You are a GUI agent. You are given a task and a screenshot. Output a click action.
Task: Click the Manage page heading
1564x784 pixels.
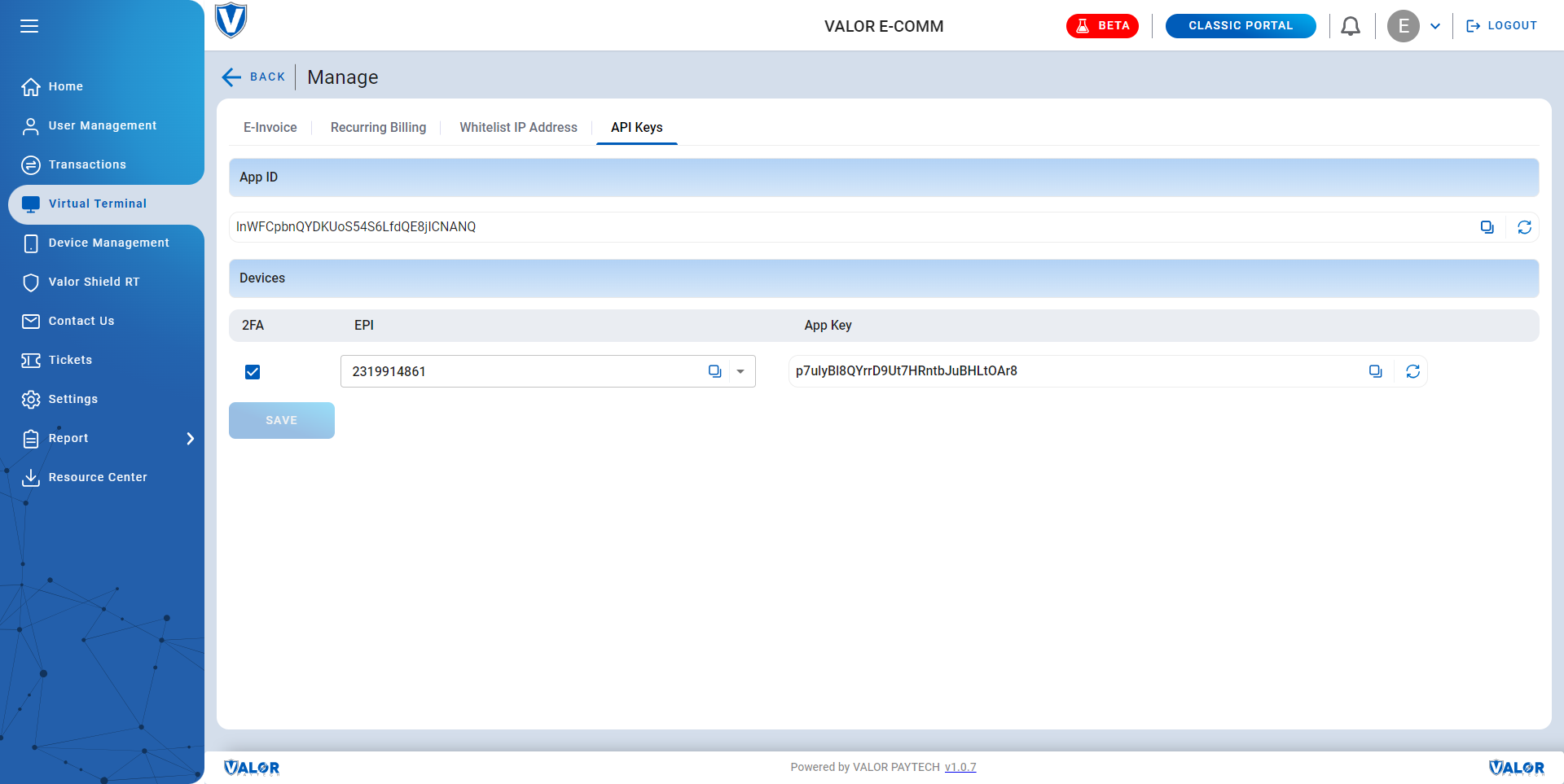[343, 77]
